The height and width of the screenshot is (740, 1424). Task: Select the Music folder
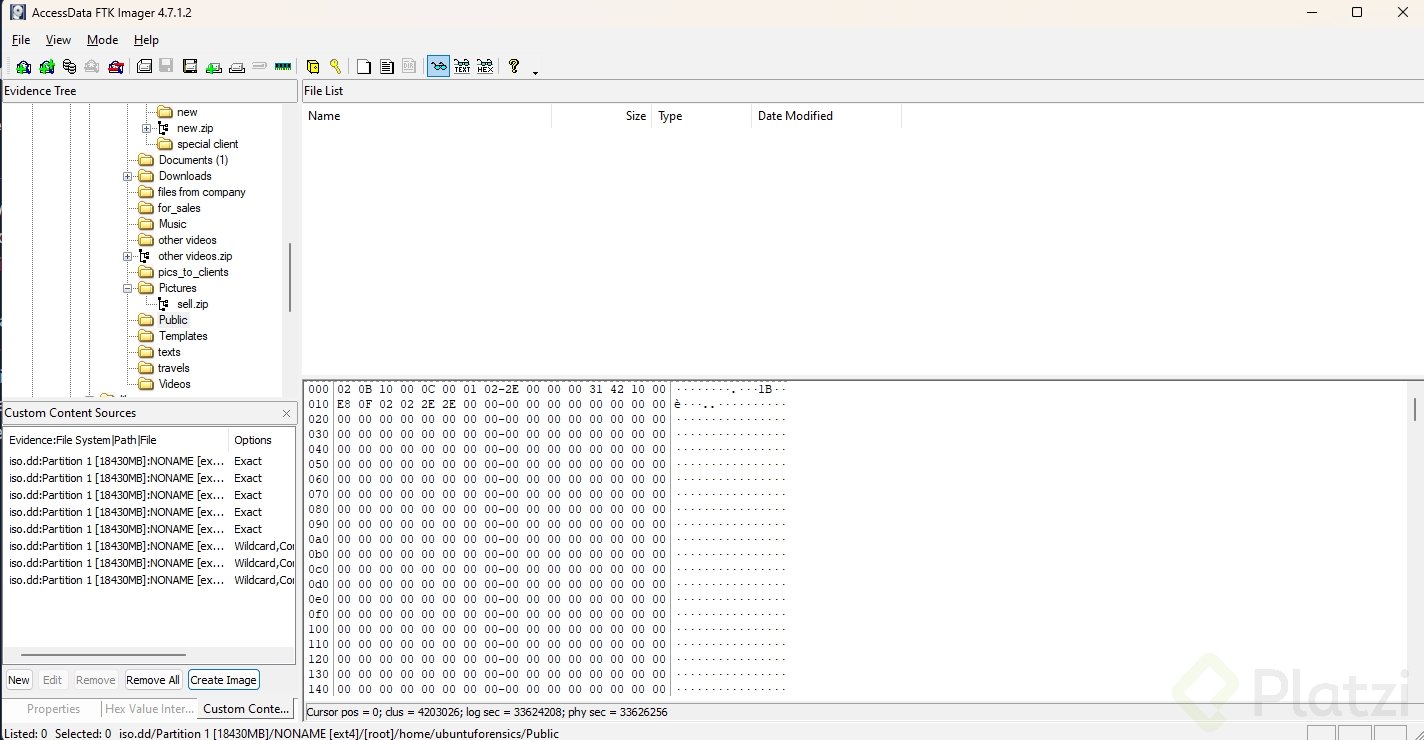[172, 224]
